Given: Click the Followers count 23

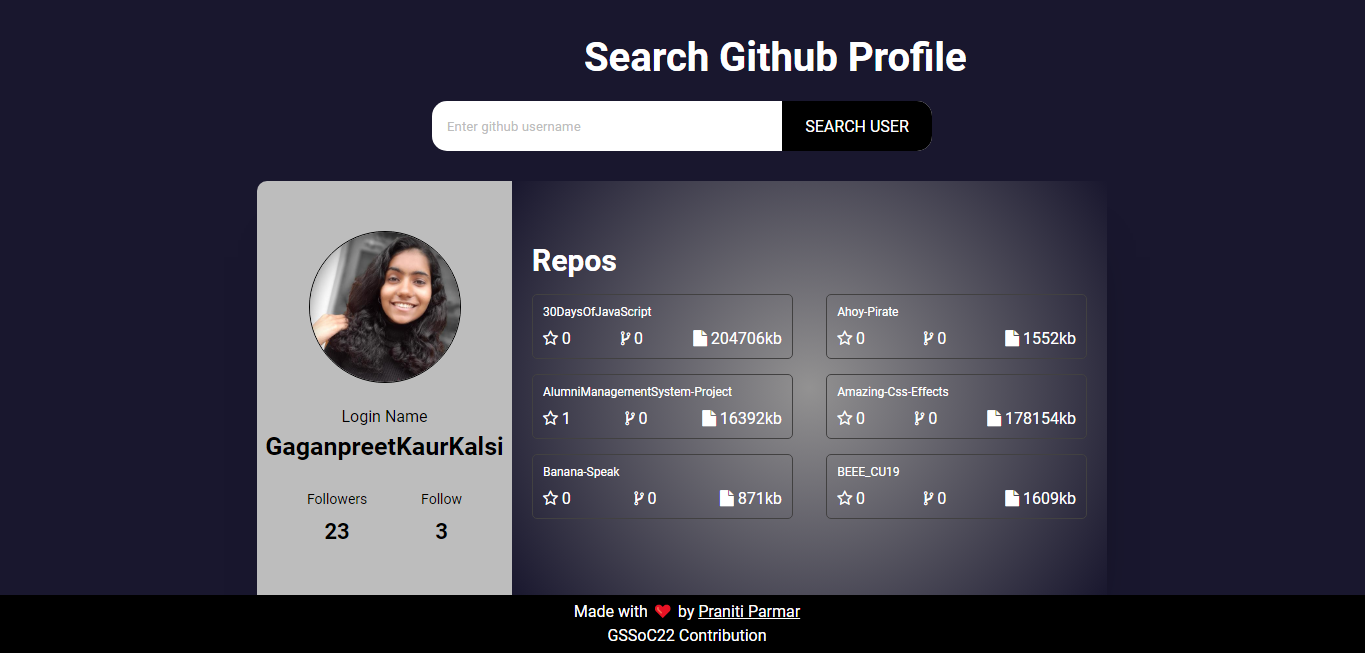Looking at the screenshot, I should (x=337, y=532).
